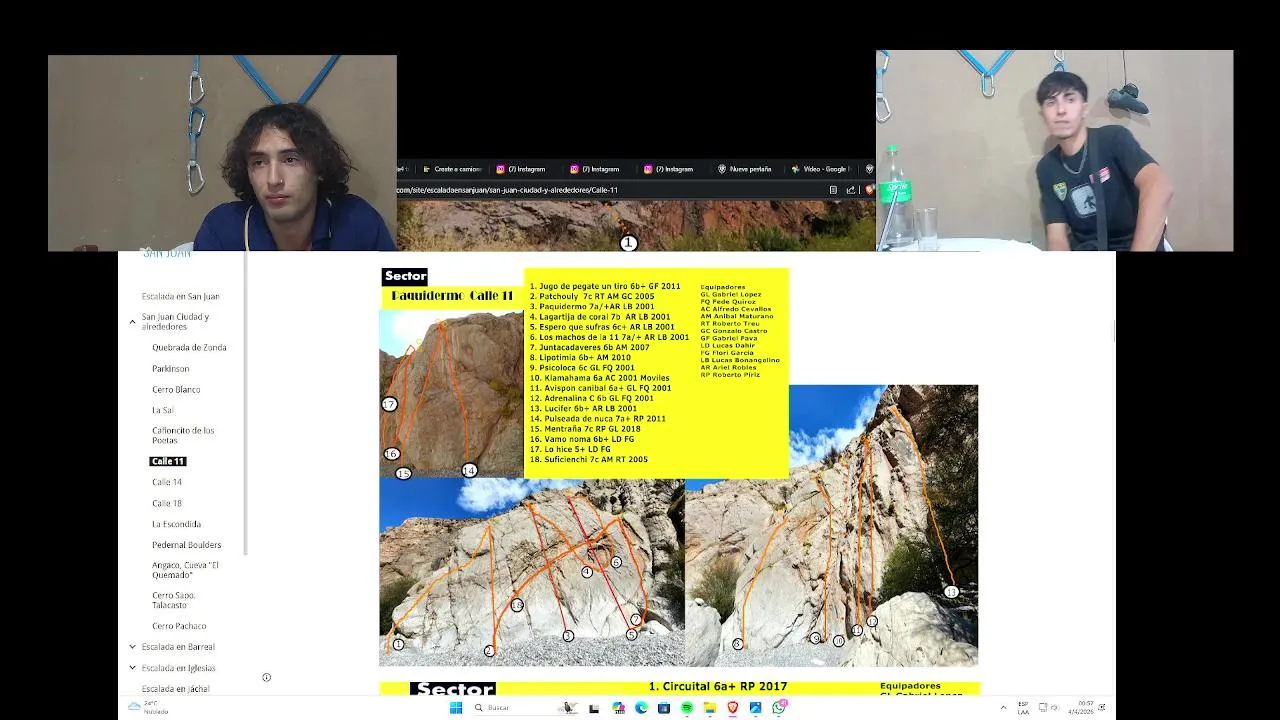Click the bottom-right rock wall topo image
The image size is (1280, 720).
(x=832, y=525)
